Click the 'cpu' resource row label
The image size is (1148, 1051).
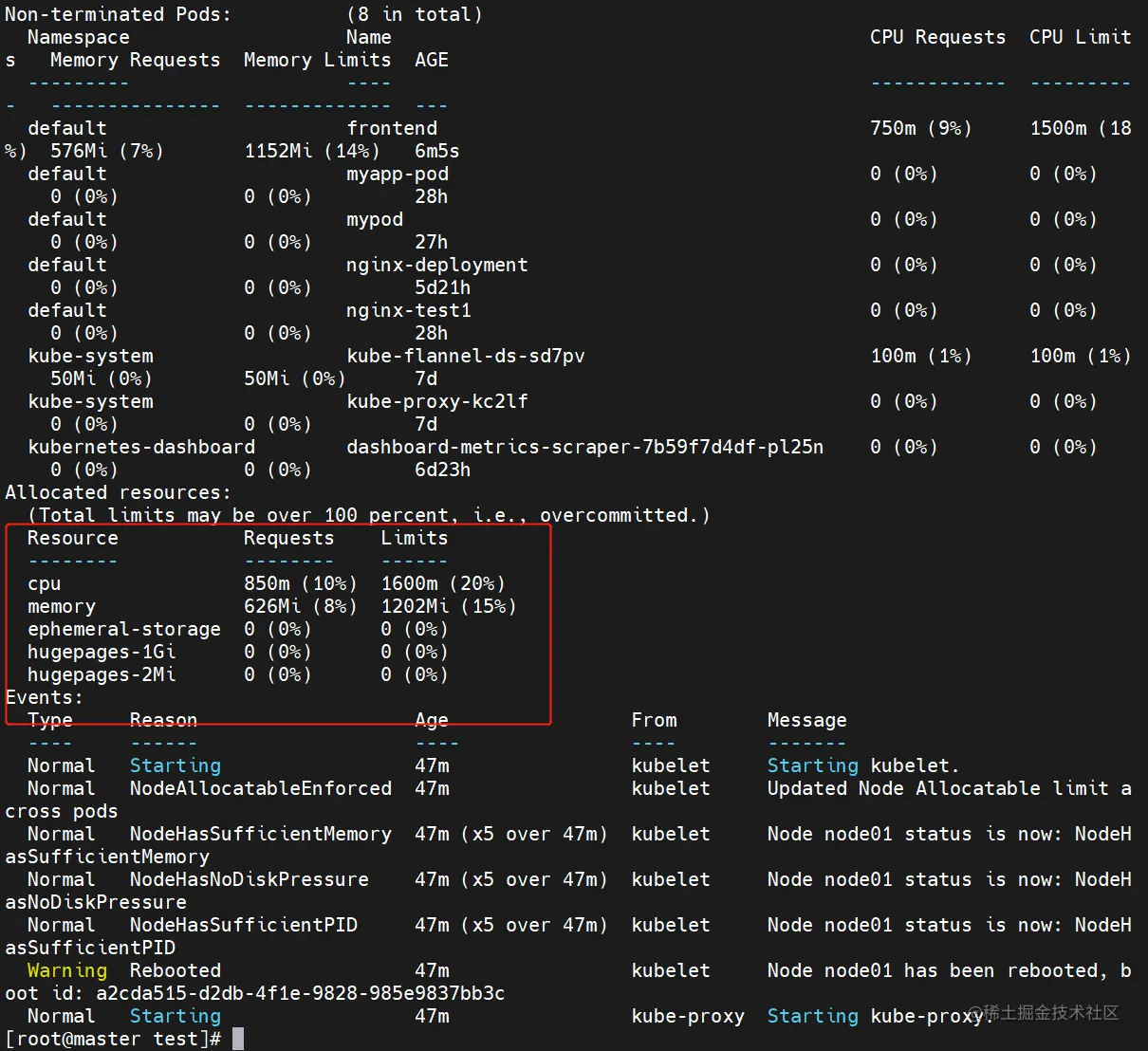click(x=45, y=584)
